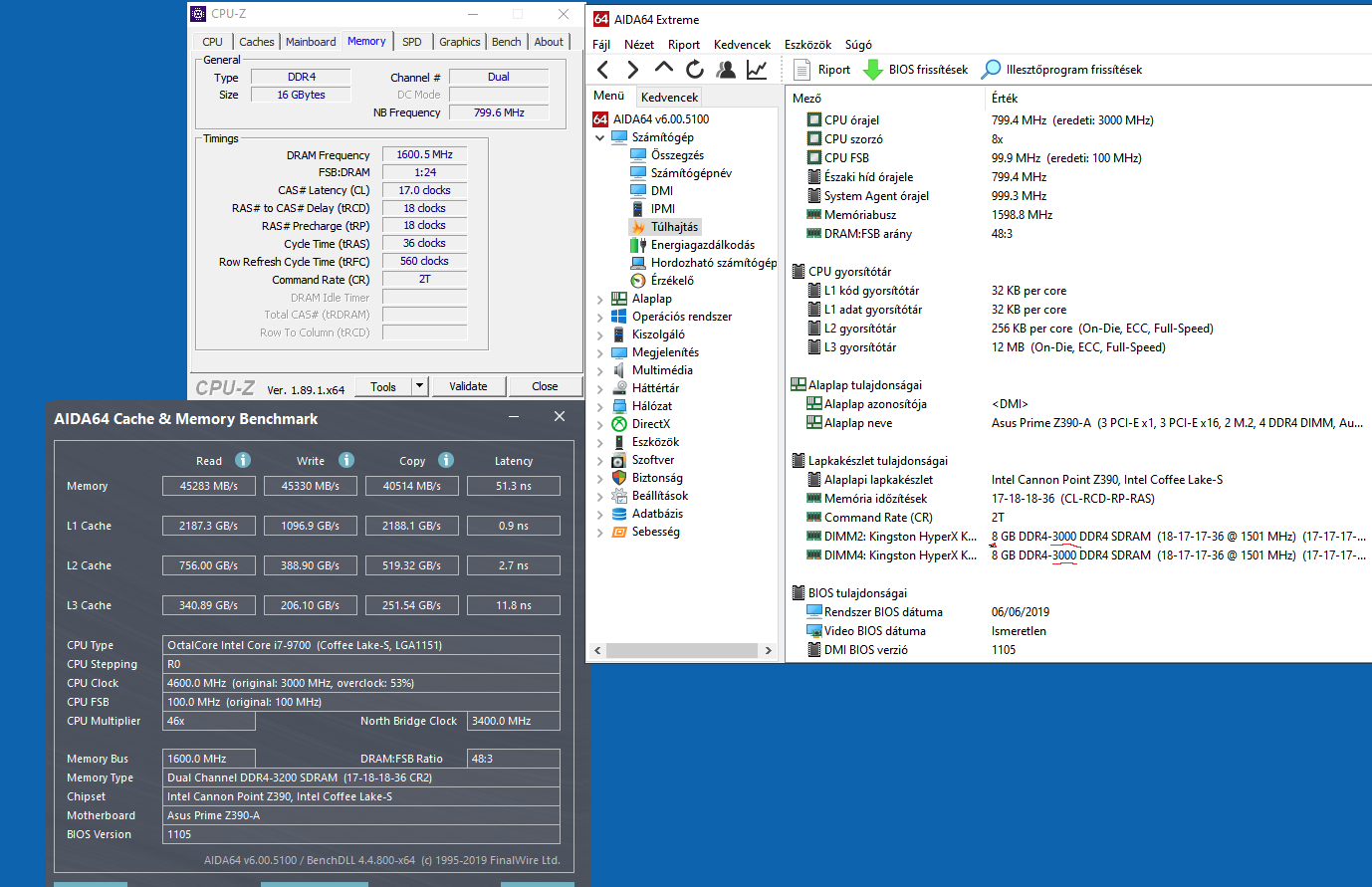The image size is (1372, 887).
Task: Open the Eszközök menu in menu bar
Action: pyautogui.click(x=807, y=45)
